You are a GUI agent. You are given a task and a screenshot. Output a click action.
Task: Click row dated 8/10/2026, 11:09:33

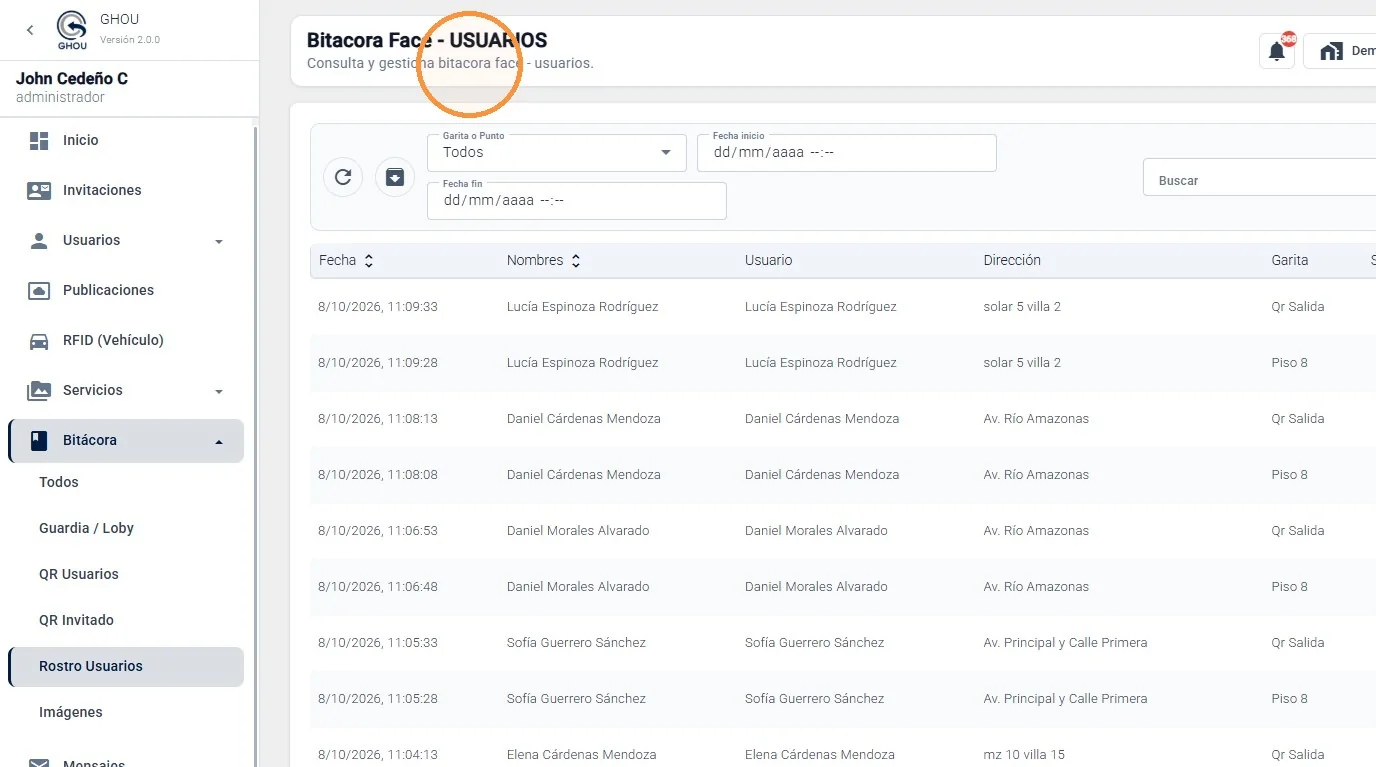click(x=843, y=307)
